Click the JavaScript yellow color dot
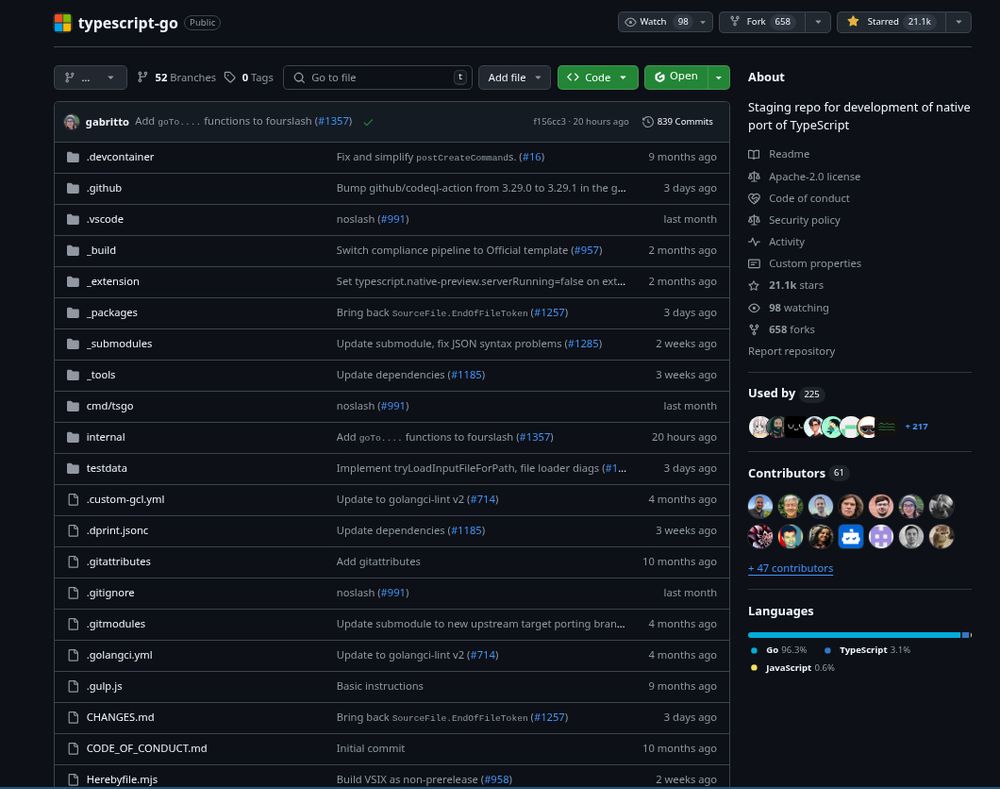 (754, 668)
